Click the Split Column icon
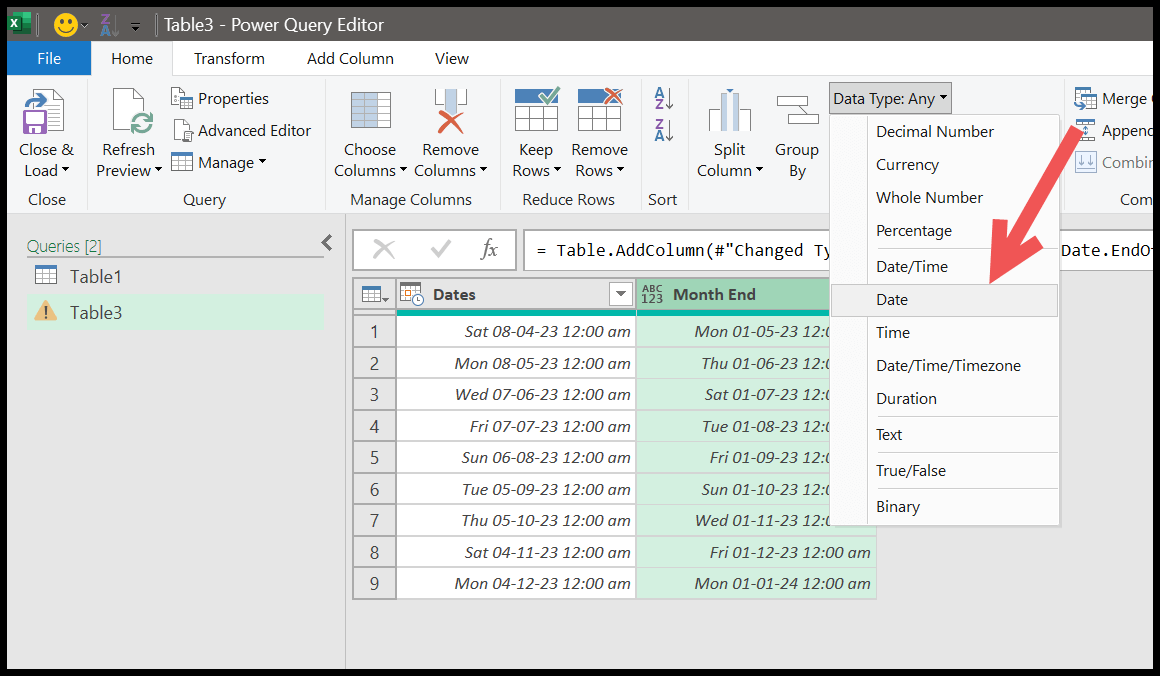The height and width of the screenshot is (676, 1160). 729,111
